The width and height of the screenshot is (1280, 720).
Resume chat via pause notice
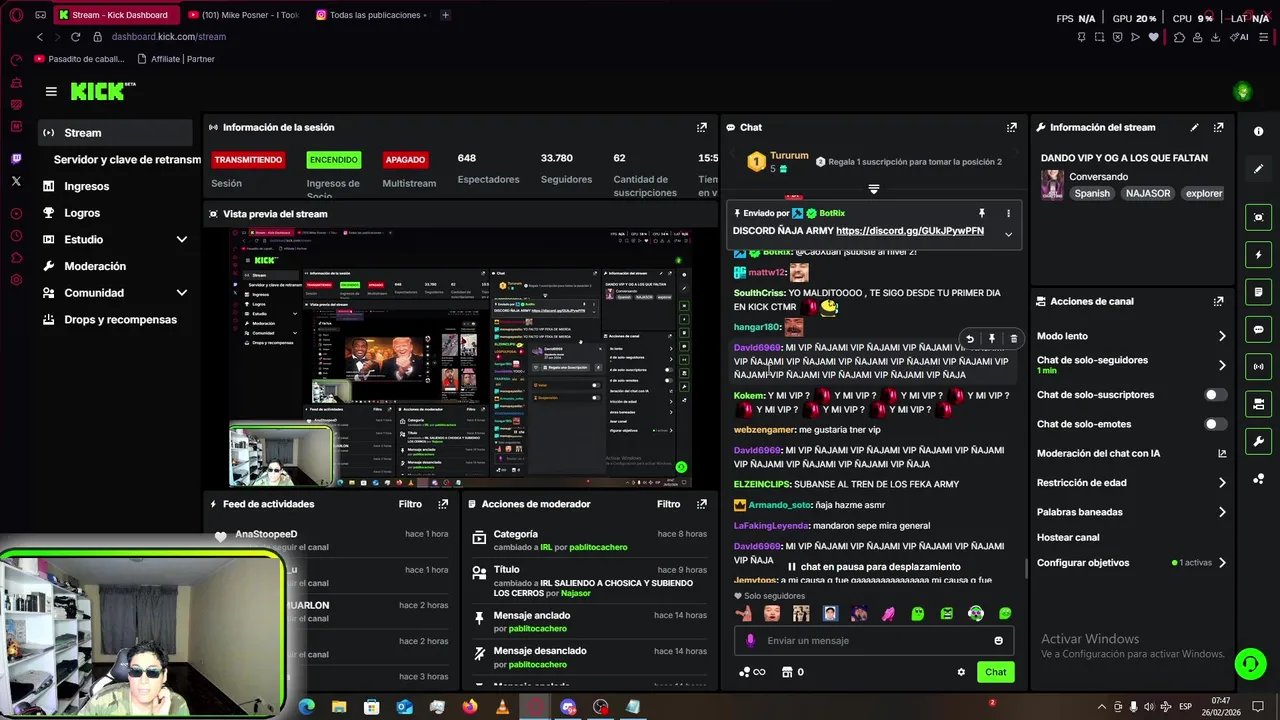coord(873,567)
